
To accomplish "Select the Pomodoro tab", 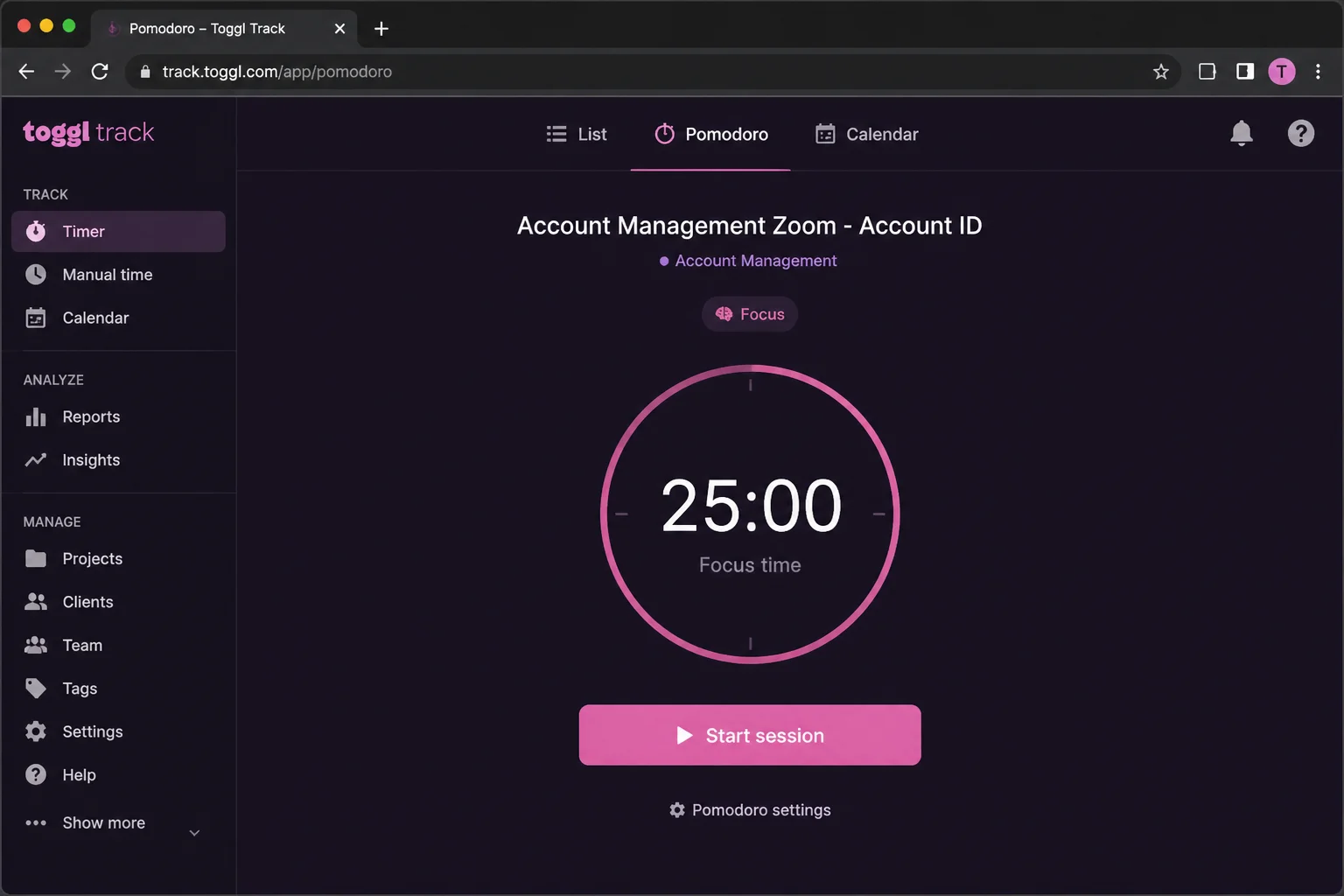I will click(x=710, y=134).
